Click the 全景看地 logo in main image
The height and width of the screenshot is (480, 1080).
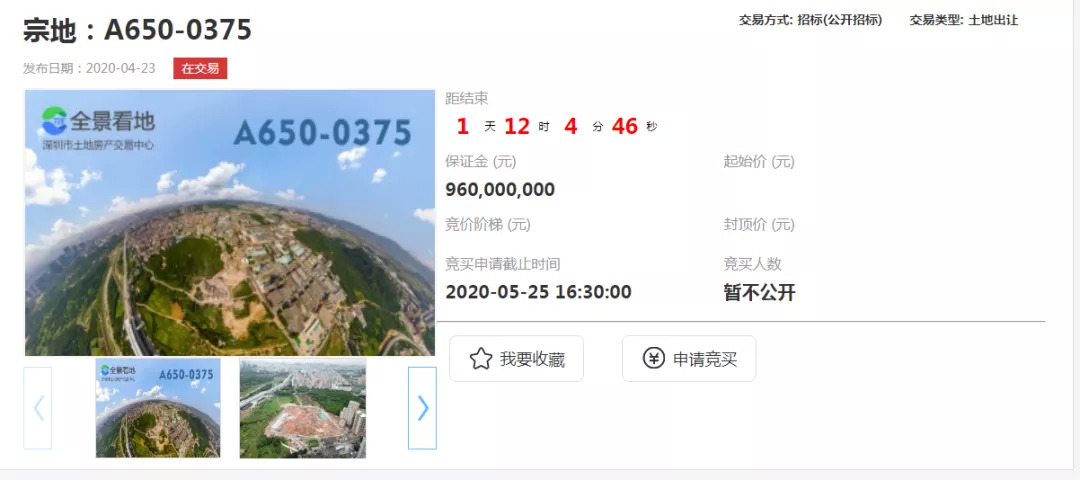point(98,127)
